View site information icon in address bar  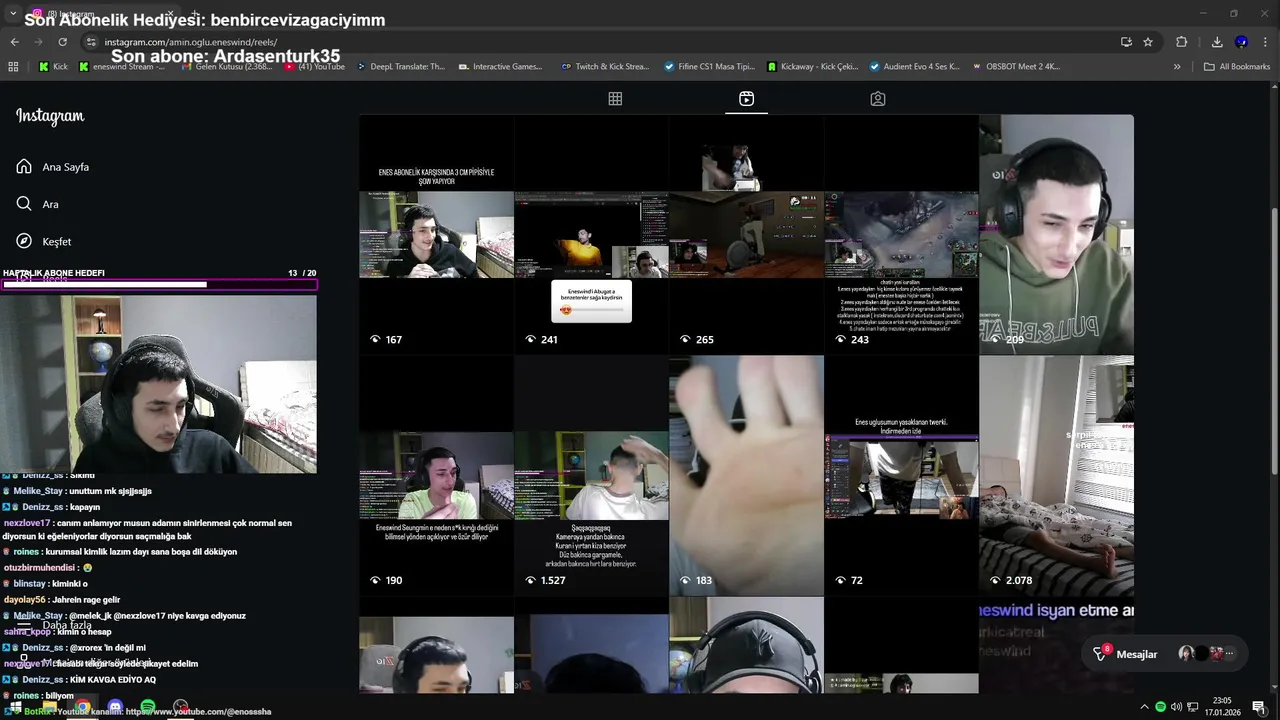[x=91, y=42]
